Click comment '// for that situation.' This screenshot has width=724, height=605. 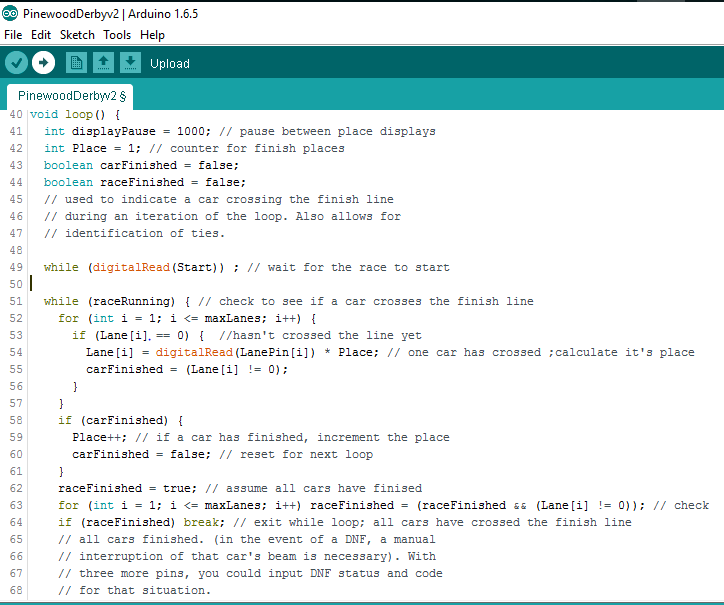pos(134,590)
